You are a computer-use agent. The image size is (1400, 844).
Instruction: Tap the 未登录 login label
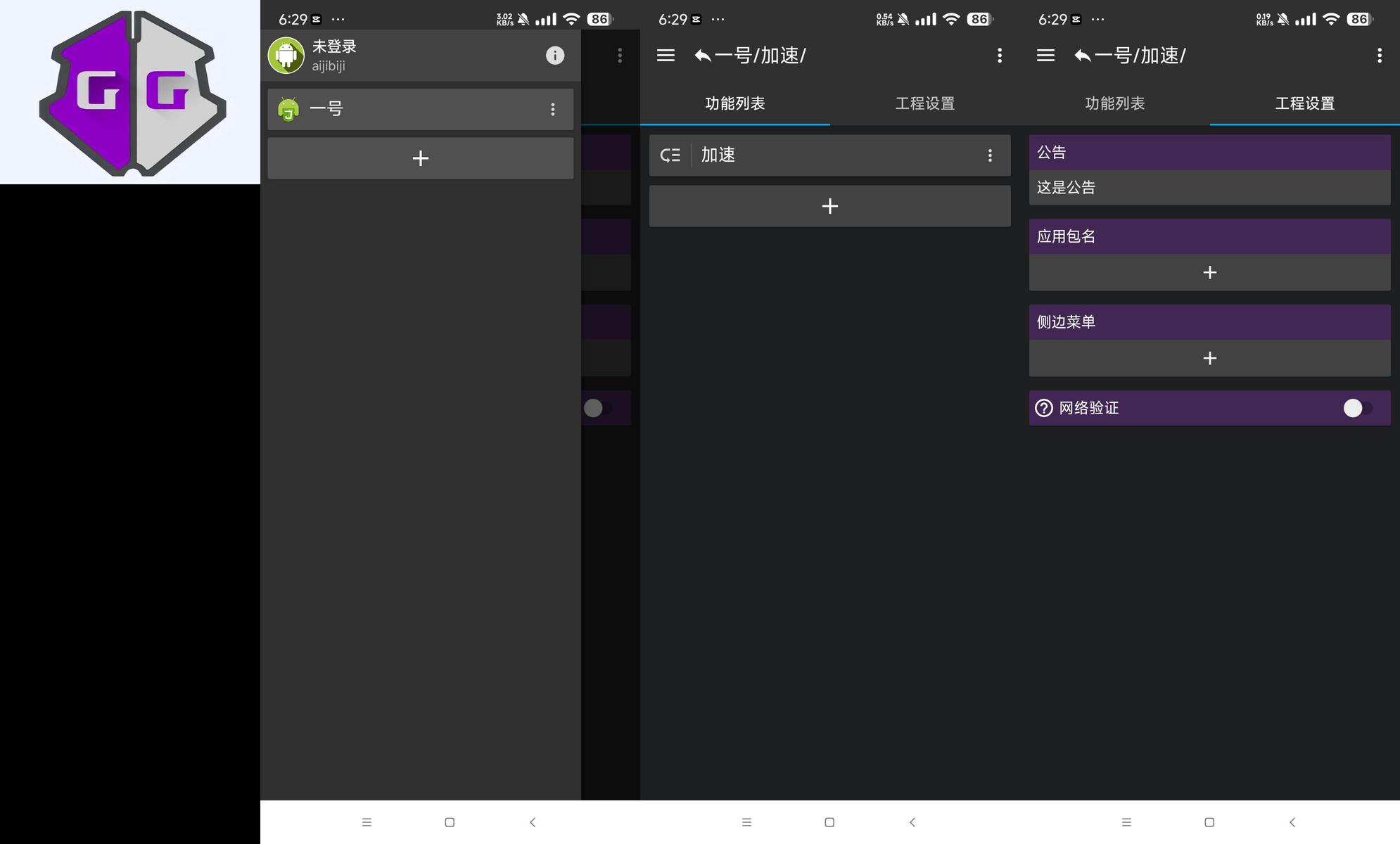coord(334,46)
